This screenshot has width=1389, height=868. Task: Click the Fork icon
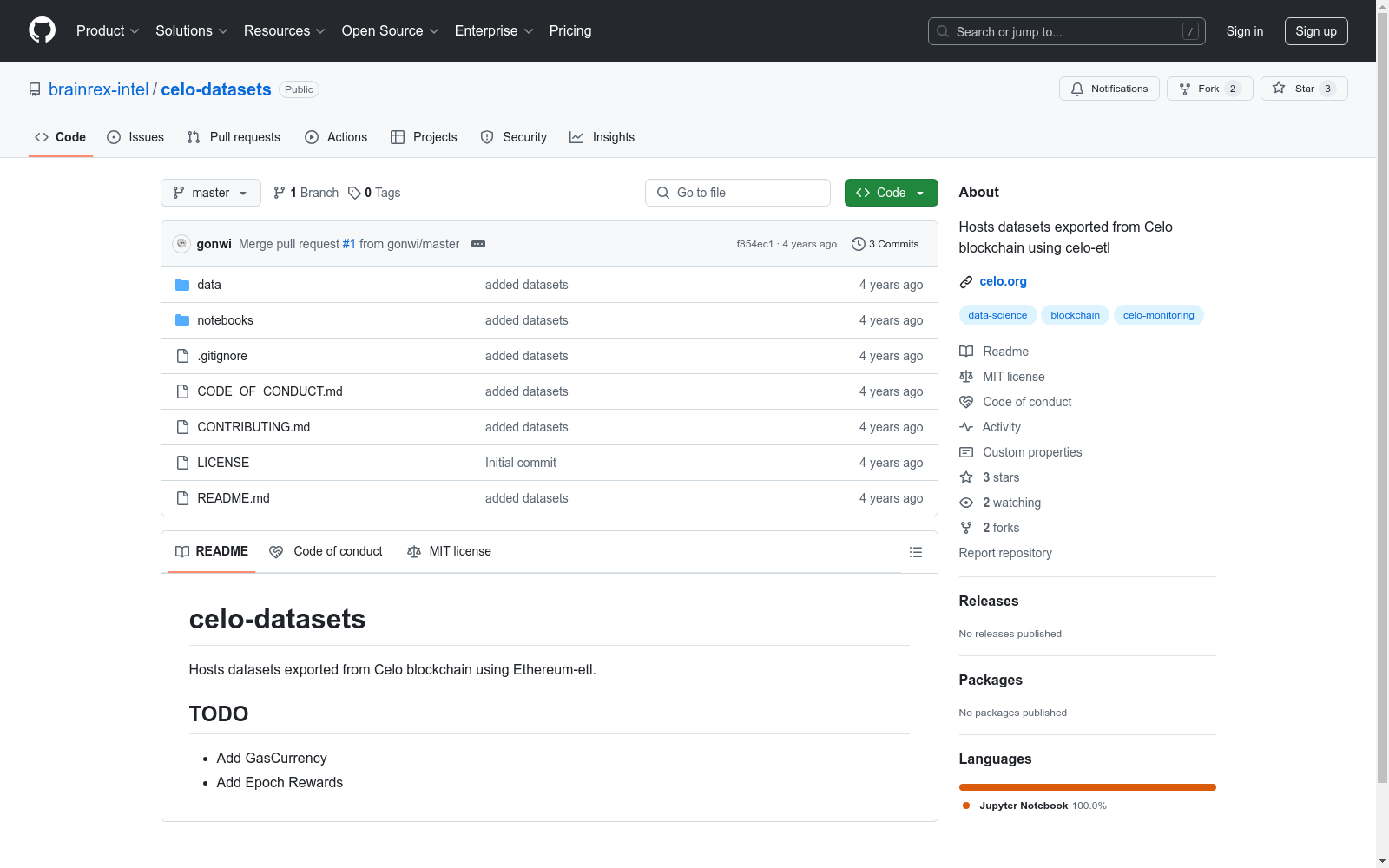point(1185,89)
